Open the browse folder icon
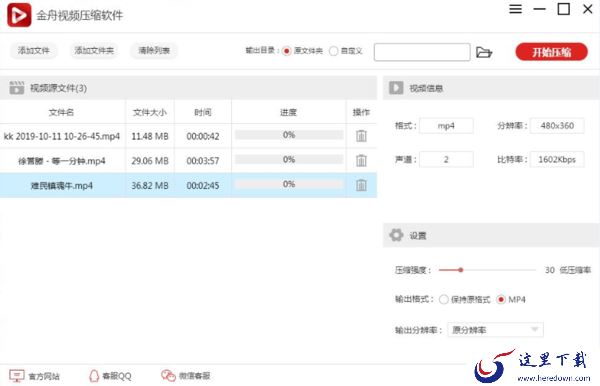 (x=484, y=52)
